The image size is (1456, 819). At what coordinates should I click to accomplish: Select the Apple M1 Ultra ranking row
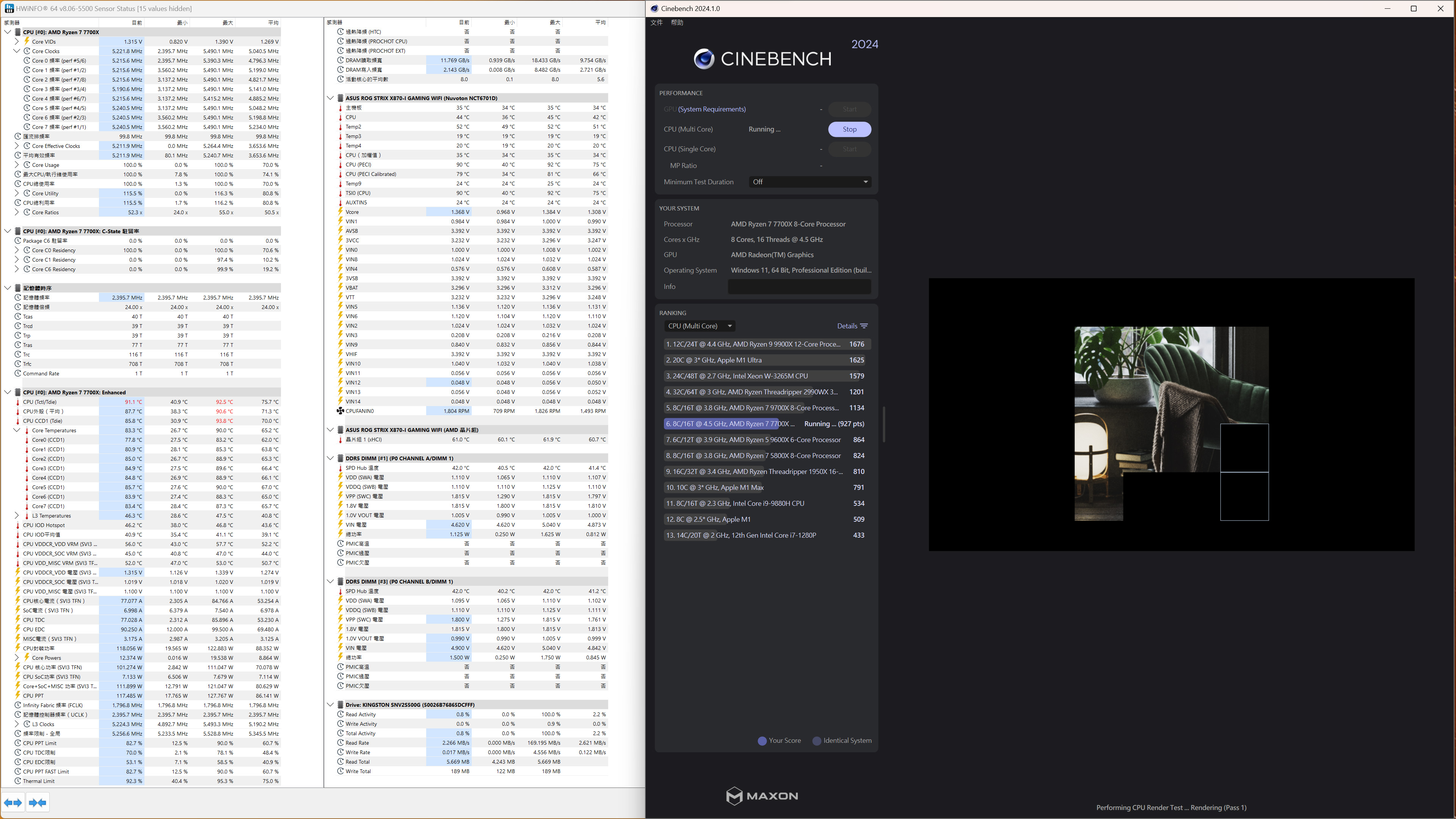pyautogui.click(x=766, y=360)
